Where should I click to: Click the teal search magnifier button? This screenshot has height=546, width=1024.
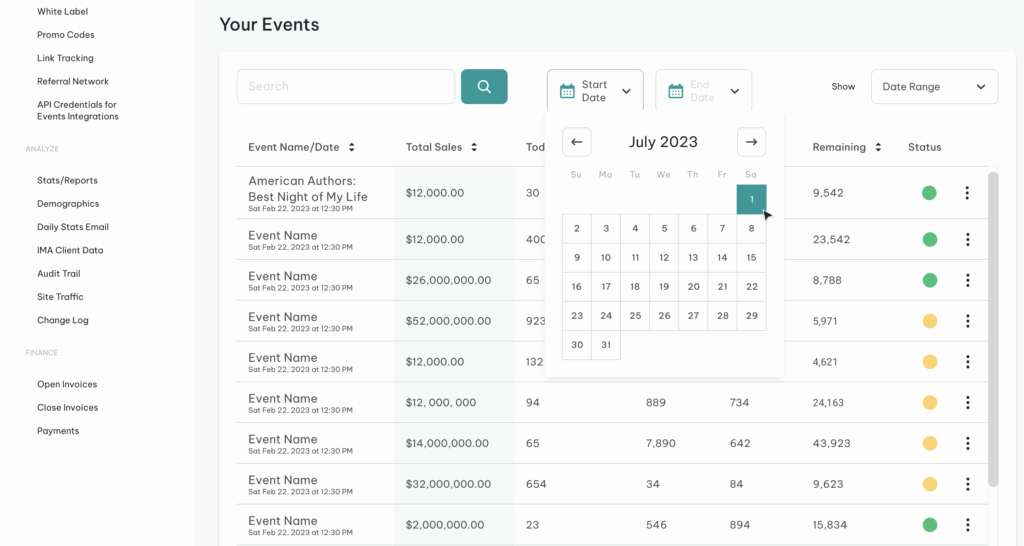click(x=484, y=87)
